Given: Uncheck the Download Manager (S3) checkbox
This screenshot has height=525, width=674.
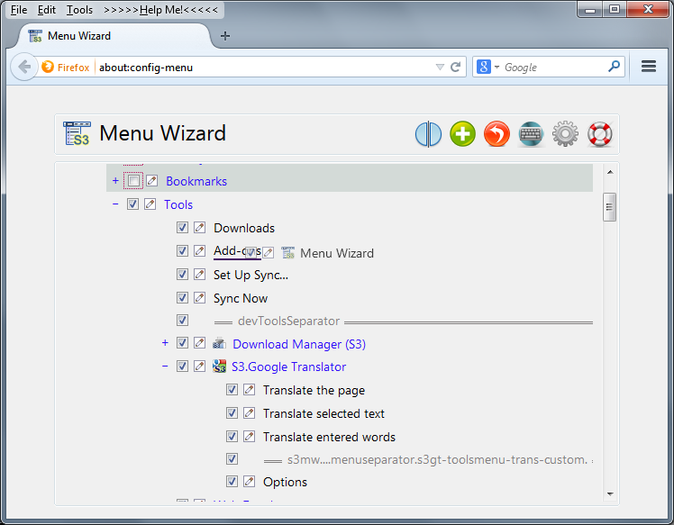Looking at the screenshot, I should (x=182, y=343).
